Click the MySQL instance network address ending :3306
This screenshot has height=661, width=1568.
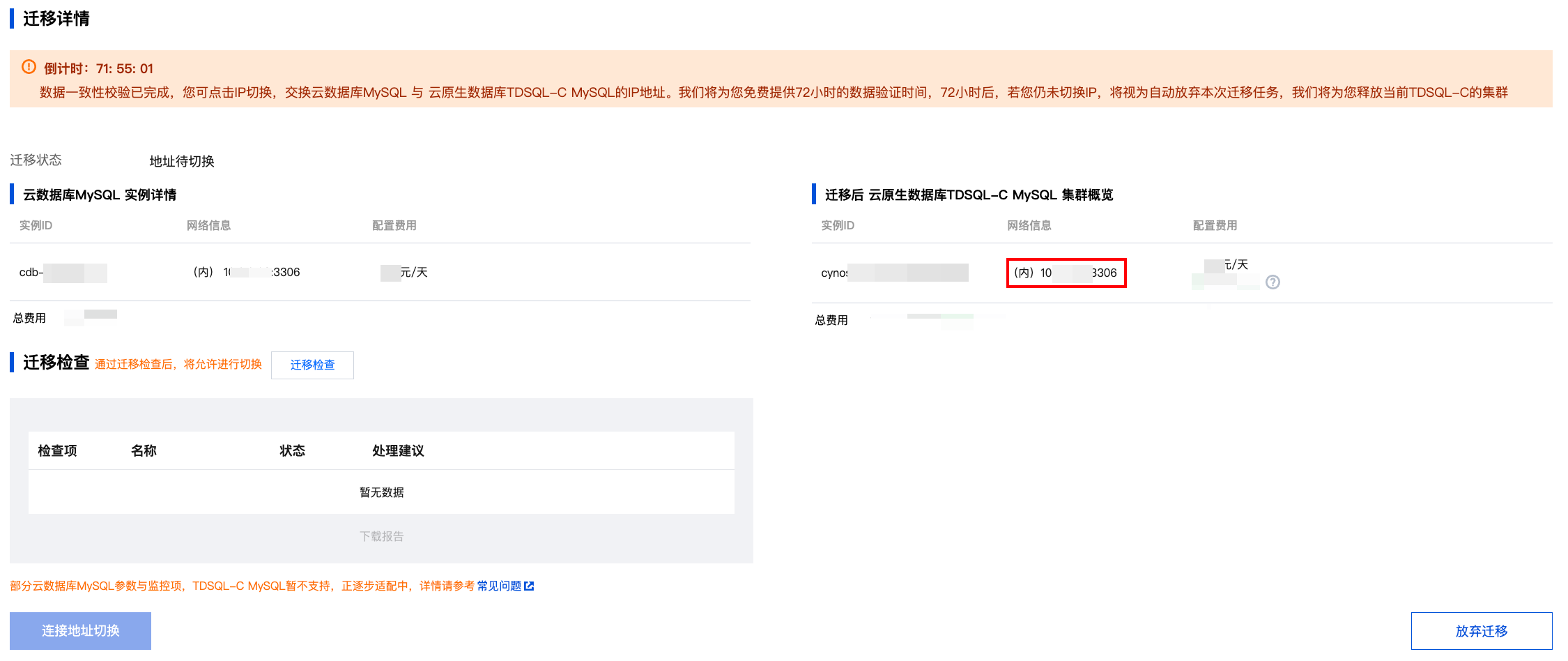[247, 272]
